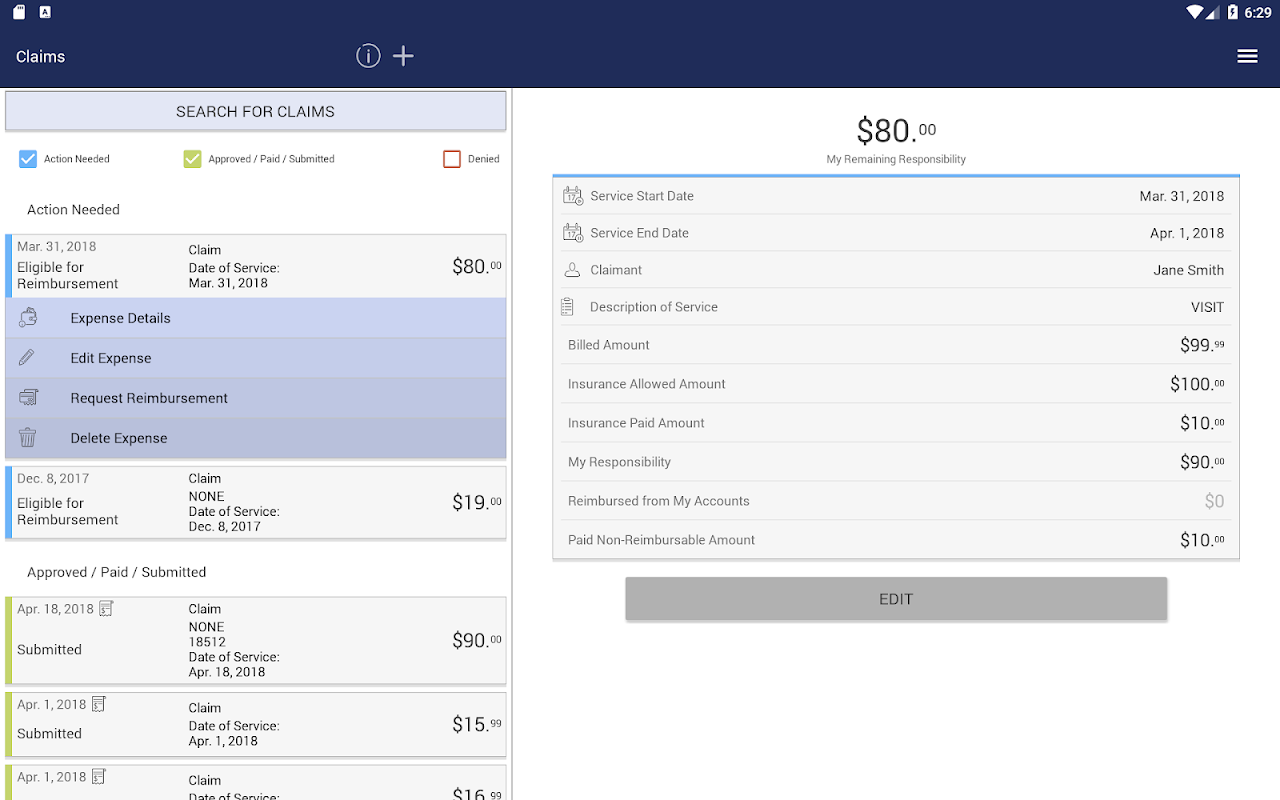Image resolution: width=1280 pixels, height=800 pixels.
Task: Open the submitted $15.99 claim
Action: [x=256, y=724]
